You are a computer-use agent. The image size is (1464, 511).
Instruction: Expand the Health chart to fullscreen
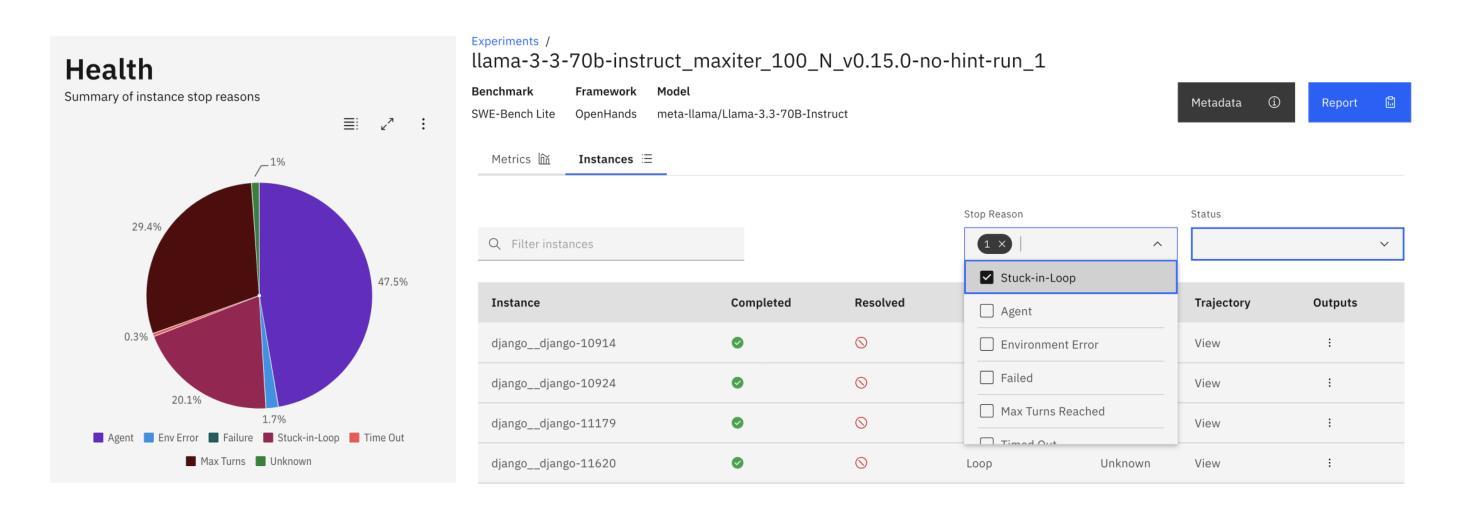pos(386,124)
